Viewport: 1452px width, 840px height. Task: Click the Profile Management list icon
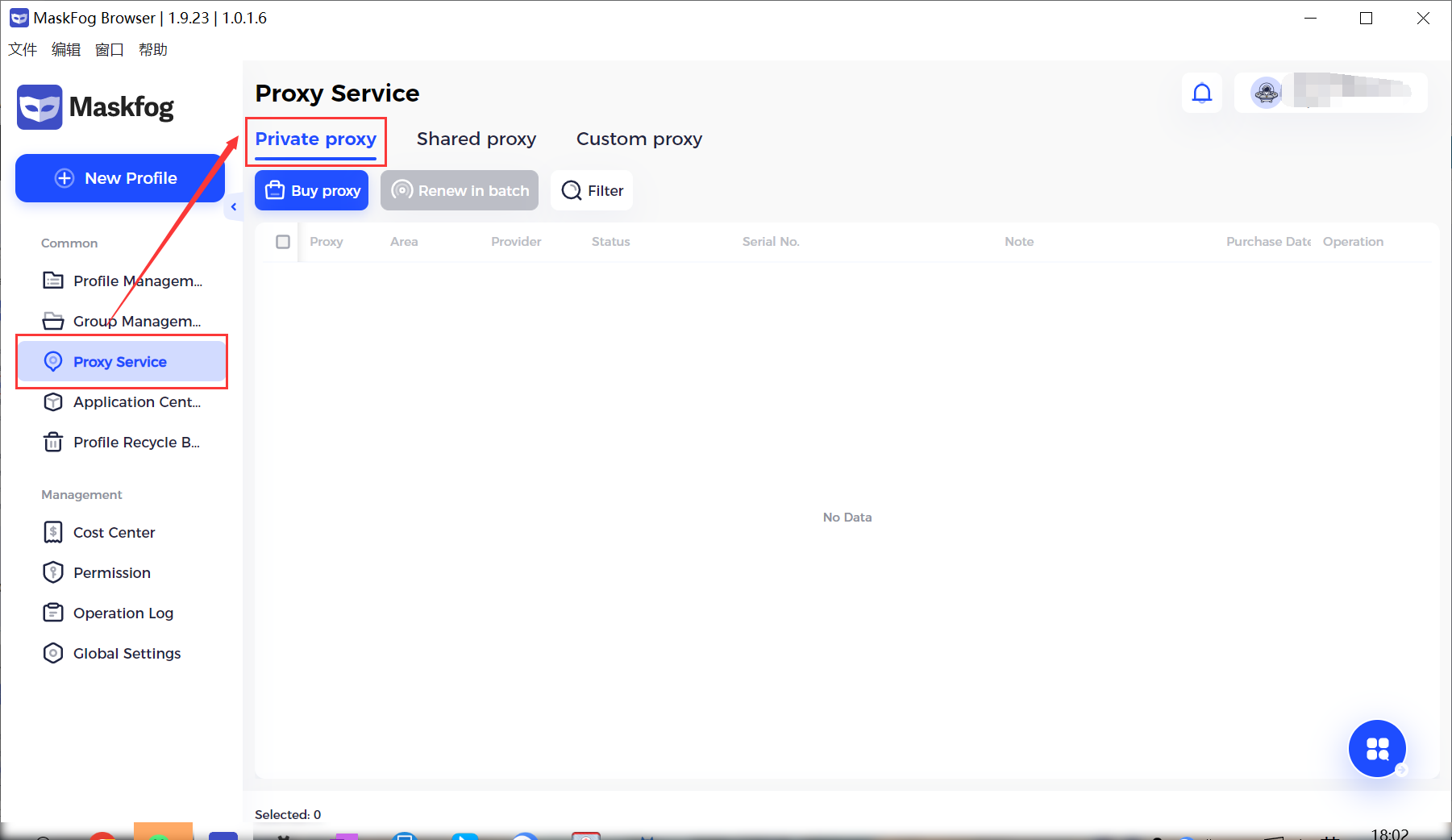[x=53, y=281]
